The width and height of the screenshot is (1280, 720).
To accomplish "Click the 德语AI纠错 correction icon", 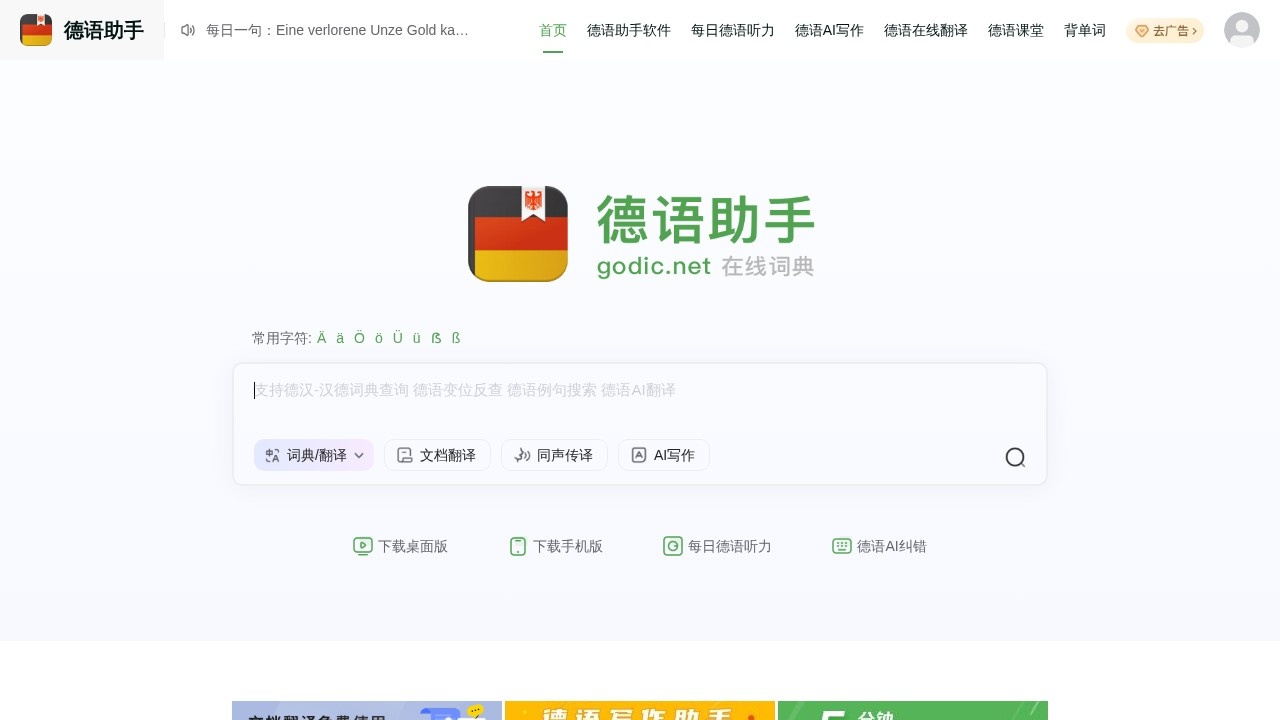I will 841,546.
